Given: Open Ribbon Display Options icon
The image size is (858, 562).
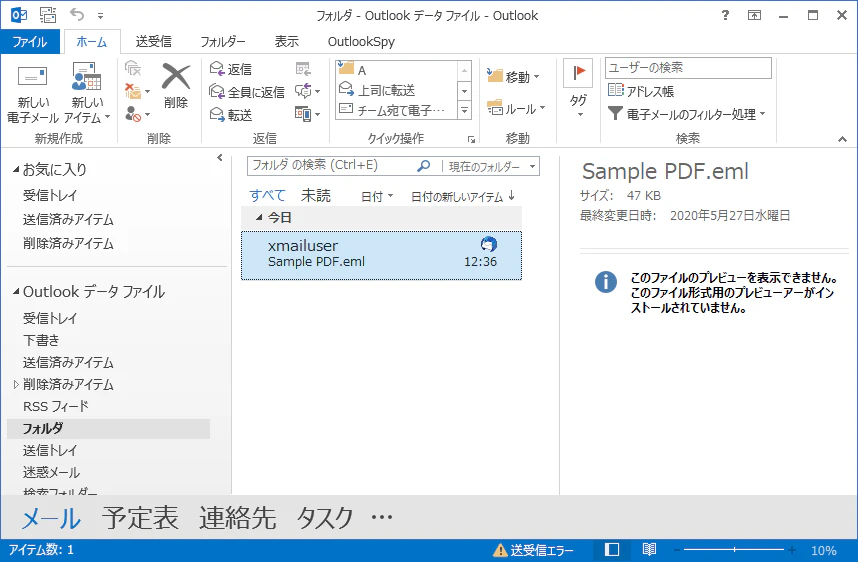Looking at the screenshot, I should 755,15.
